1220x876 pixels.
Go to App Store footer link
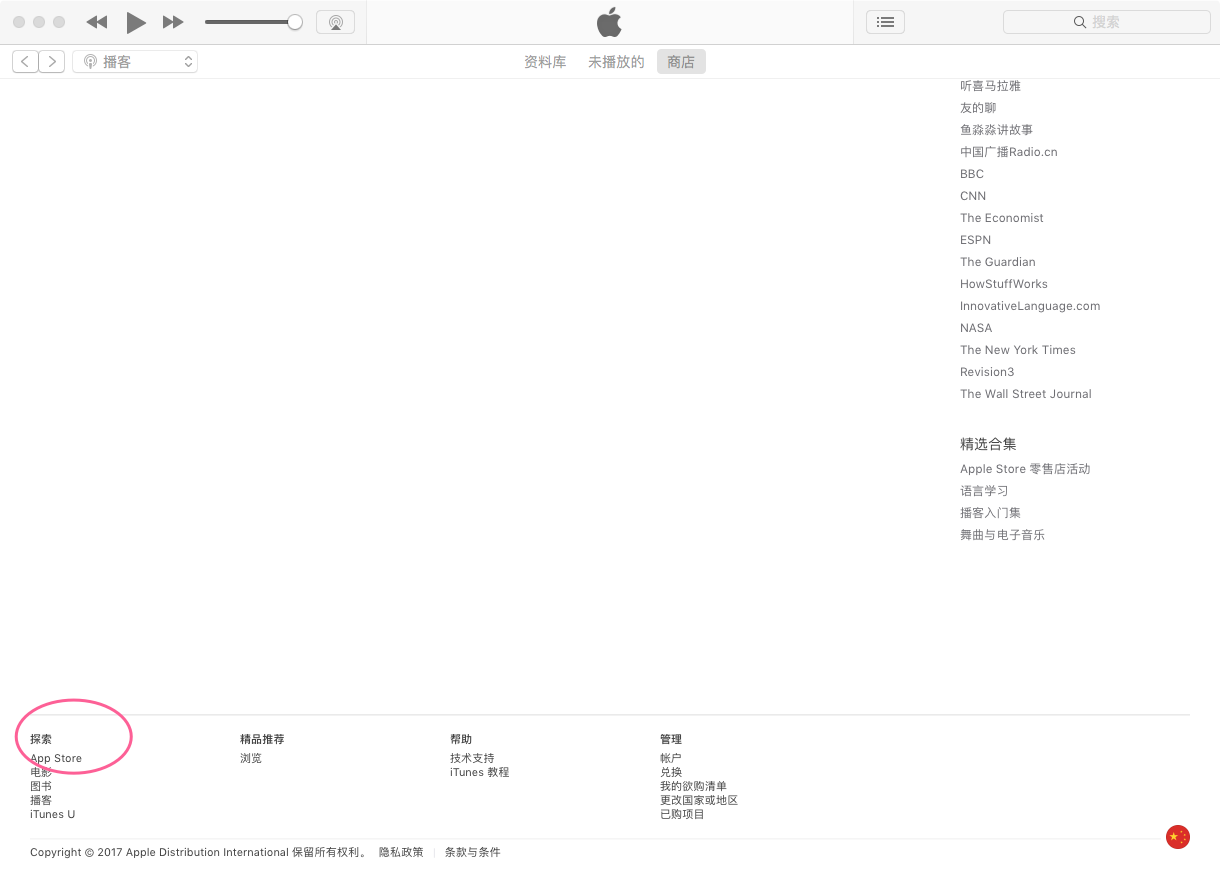pos(56,758)
